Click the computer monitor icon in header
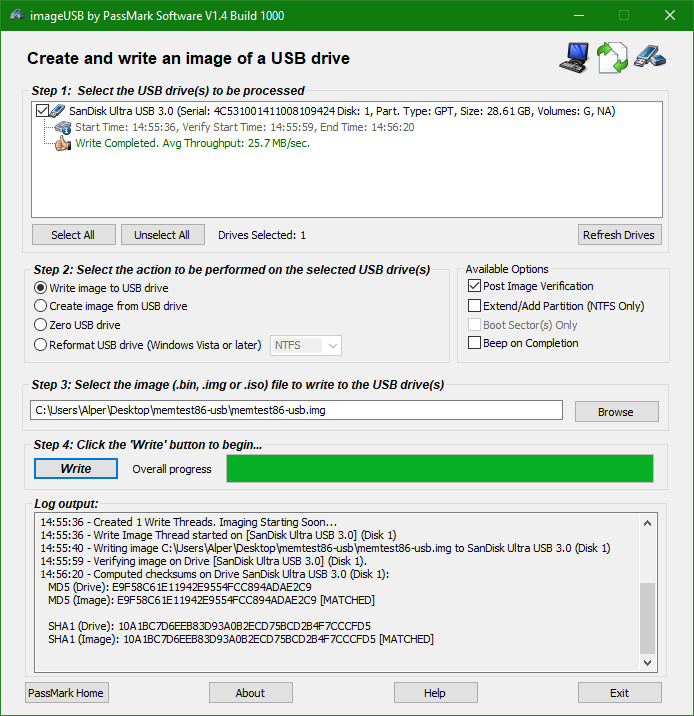Image resolution: width=694 pixels, height=716 pixels. 574,58
